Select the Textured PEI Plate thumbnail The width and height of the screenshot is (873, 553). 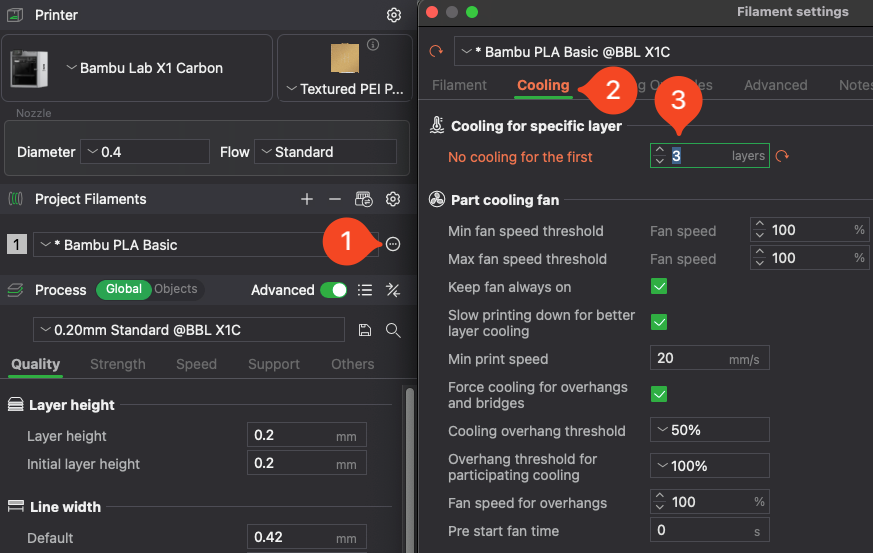pos(344,56)
